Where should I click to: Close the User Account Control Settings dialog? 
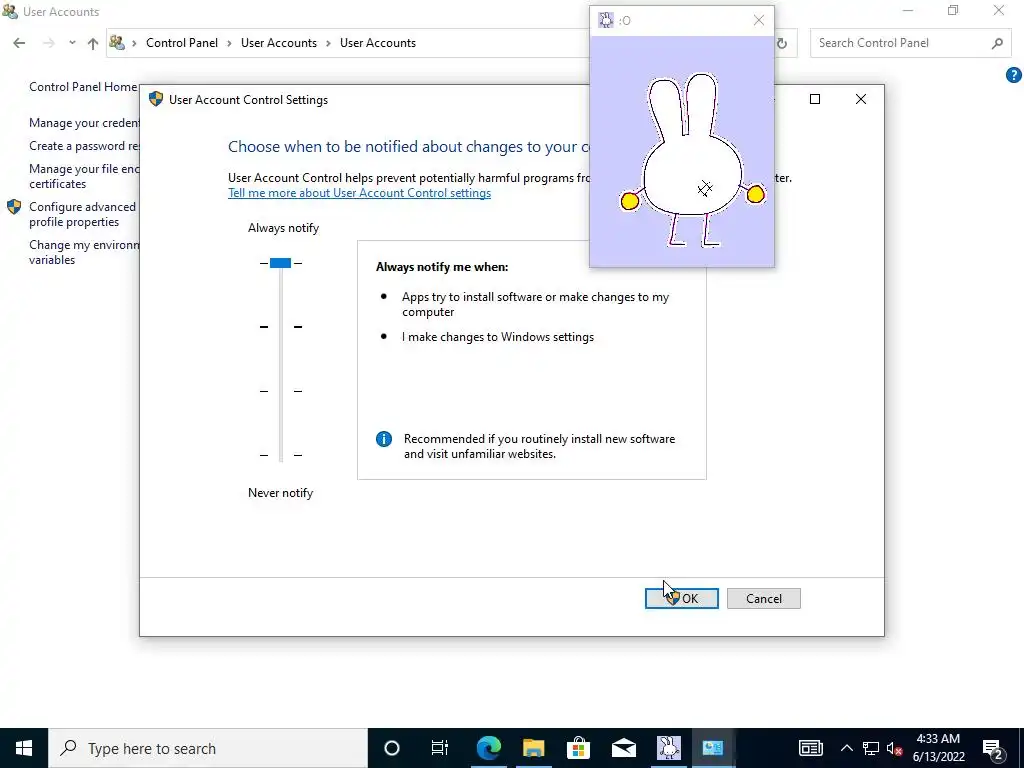click(x=861, y=99)
